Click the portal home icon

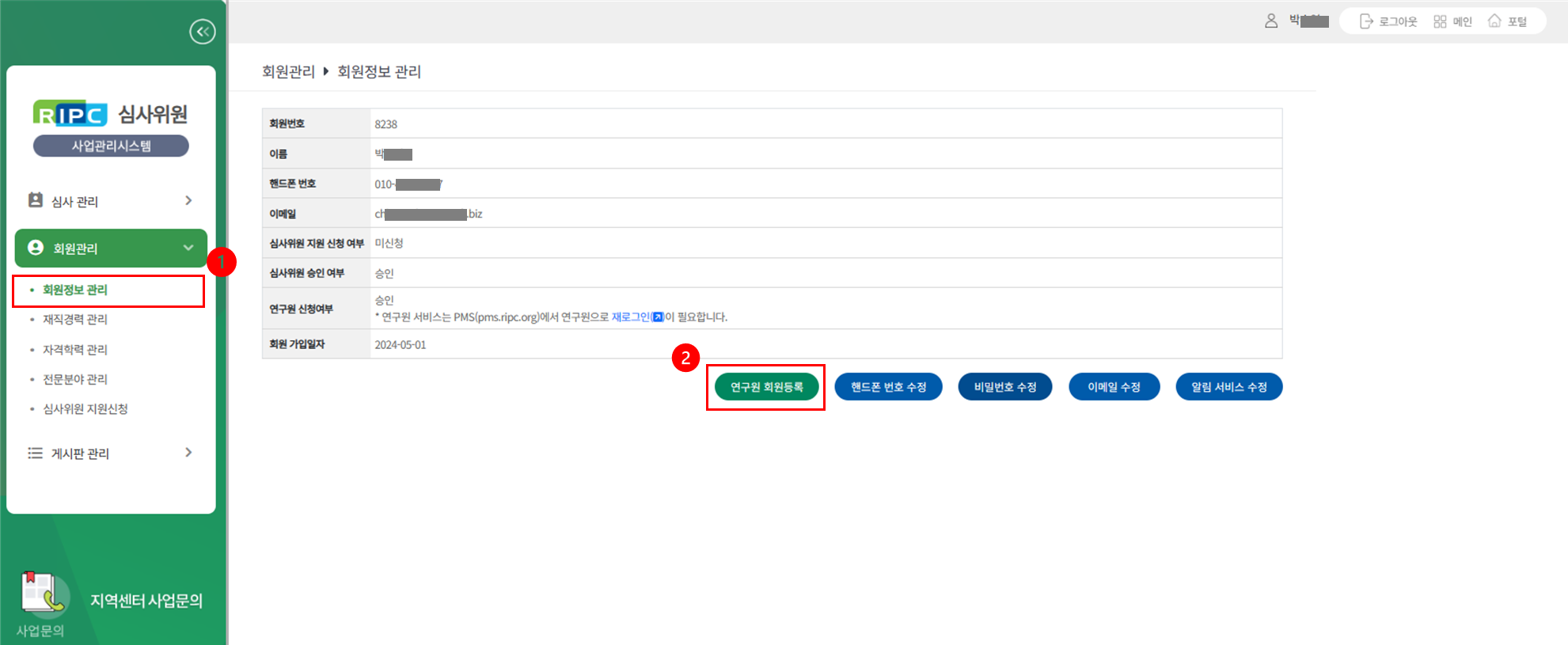pos(1494,21)
